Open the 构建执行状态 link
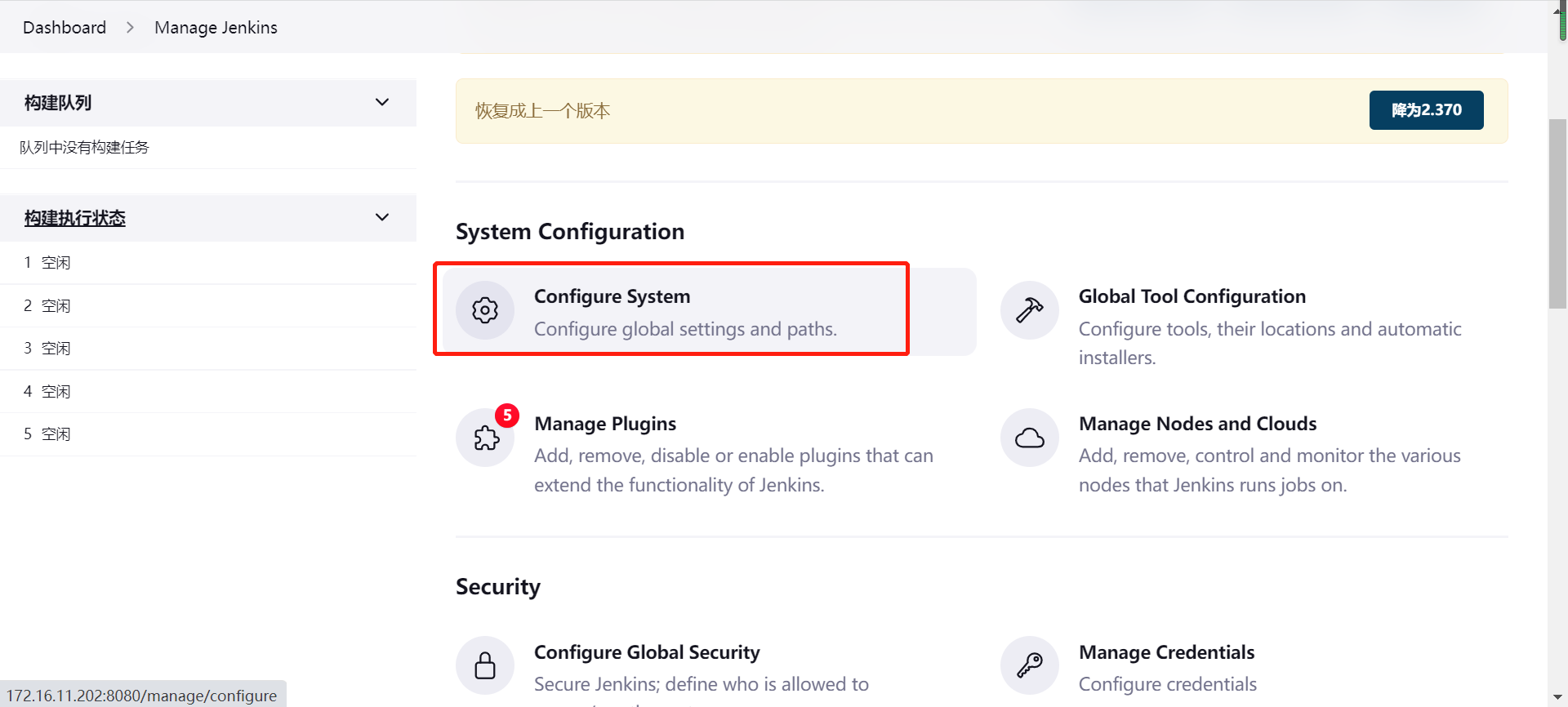 [75, 218]
